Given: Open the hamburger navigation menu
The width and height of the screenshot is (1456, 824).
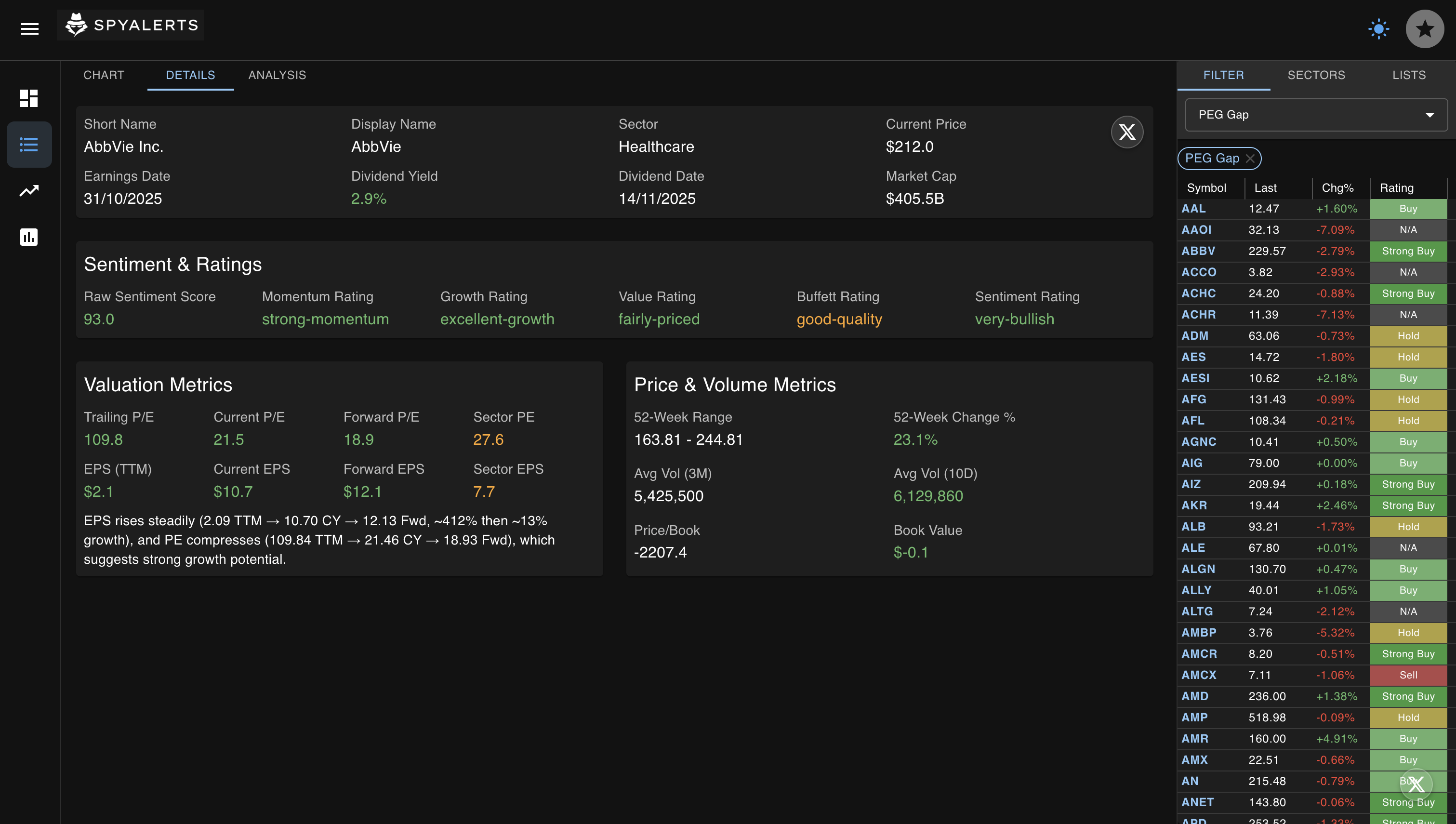Looking at the screenshot, I should pos(29,29).
